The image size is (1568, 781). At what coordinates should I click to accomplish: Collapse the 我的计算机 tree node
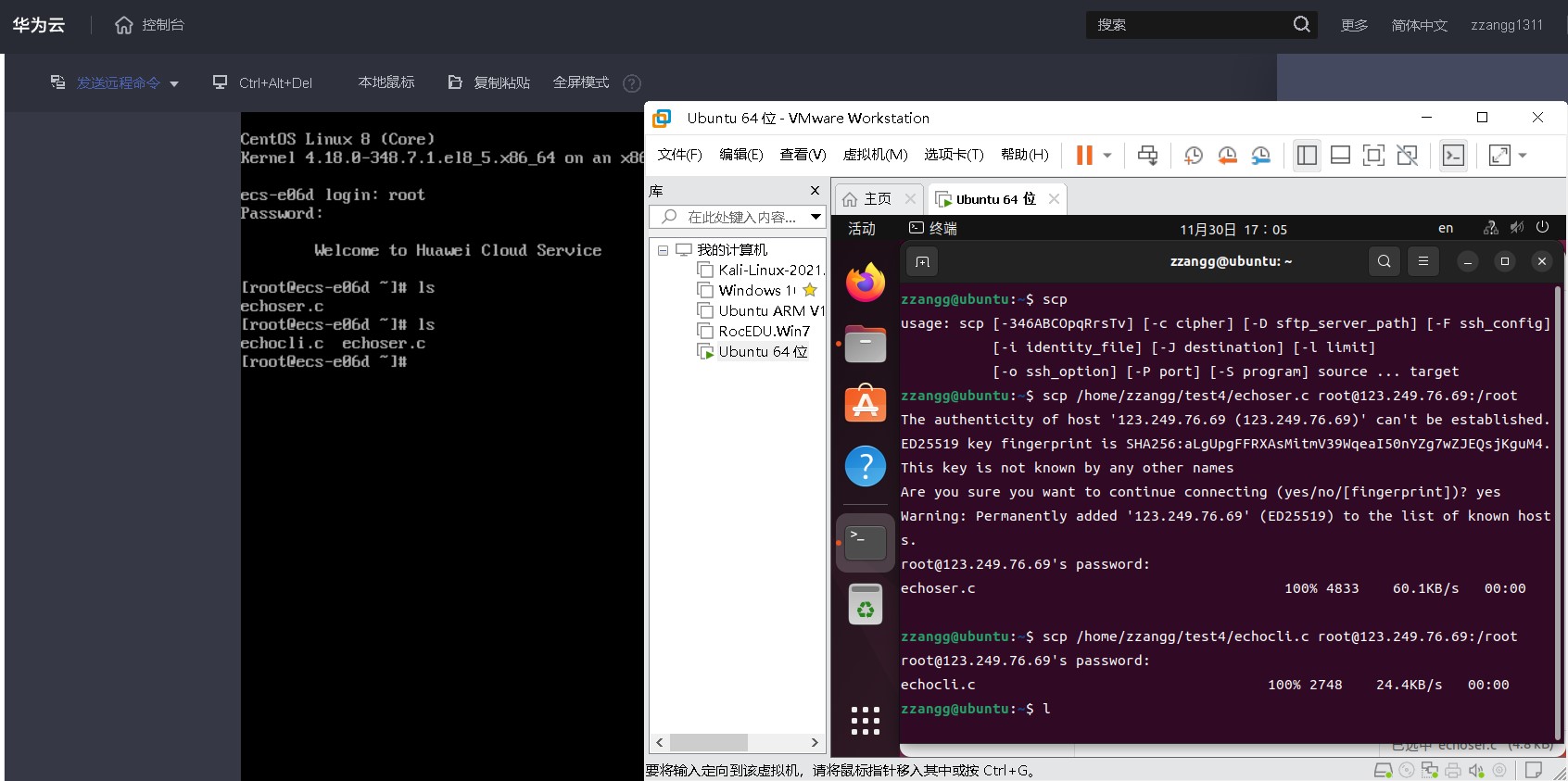point(663,250)
